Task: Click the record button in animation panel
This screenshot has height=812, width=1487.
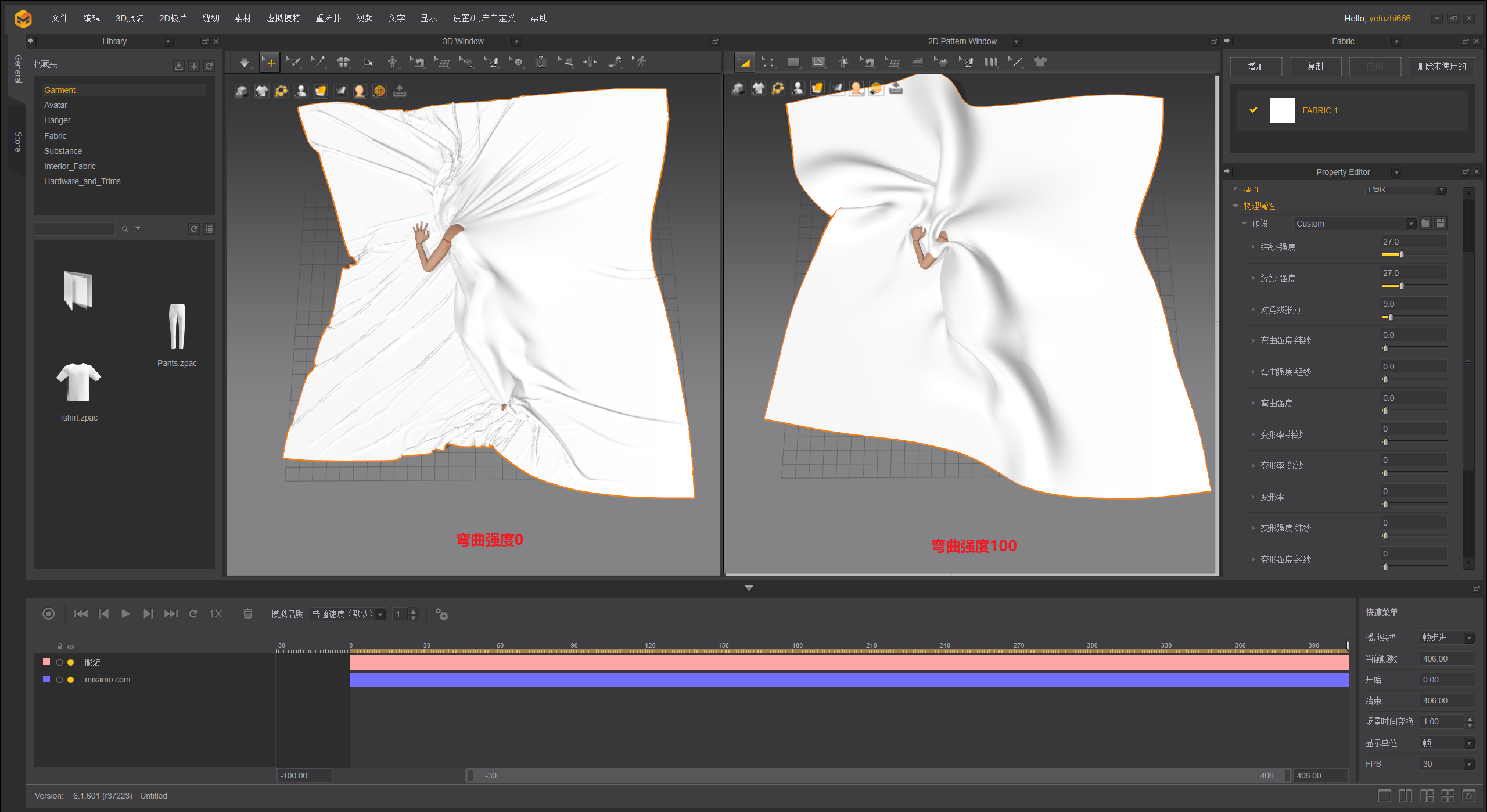Action: point(49,614)
